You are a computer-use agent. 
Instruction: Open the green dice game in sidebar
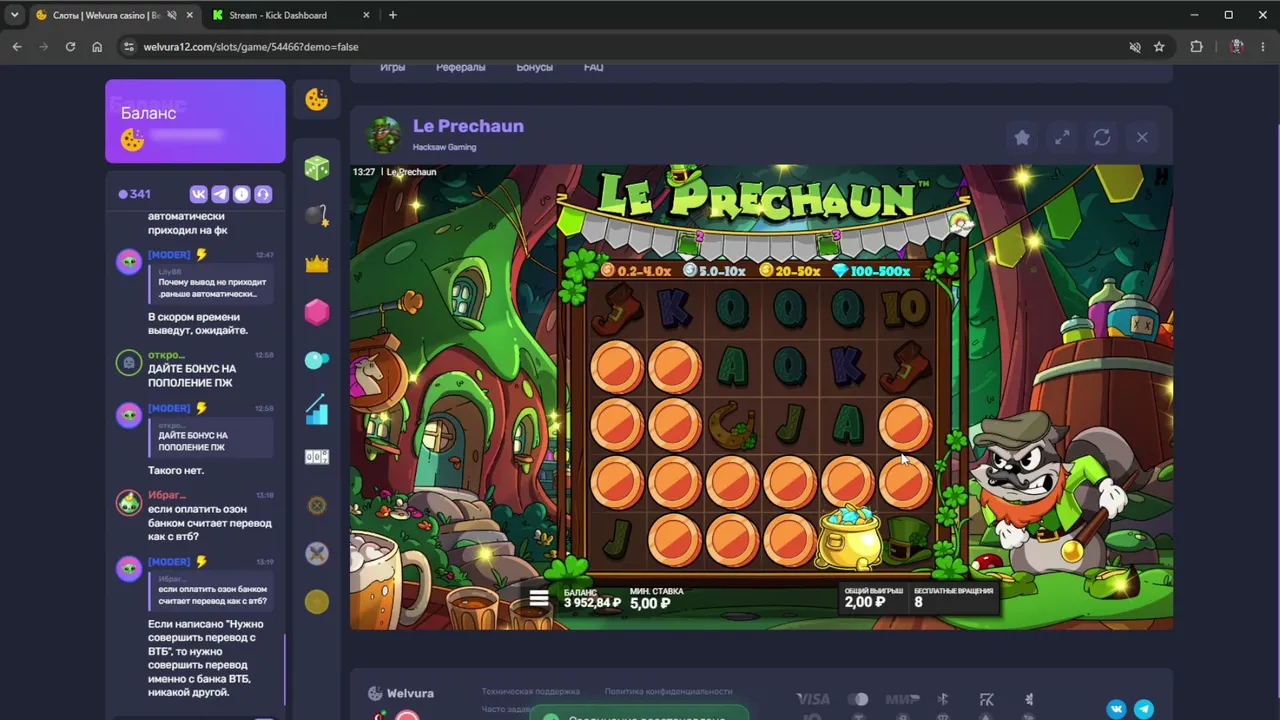(317, 168)
